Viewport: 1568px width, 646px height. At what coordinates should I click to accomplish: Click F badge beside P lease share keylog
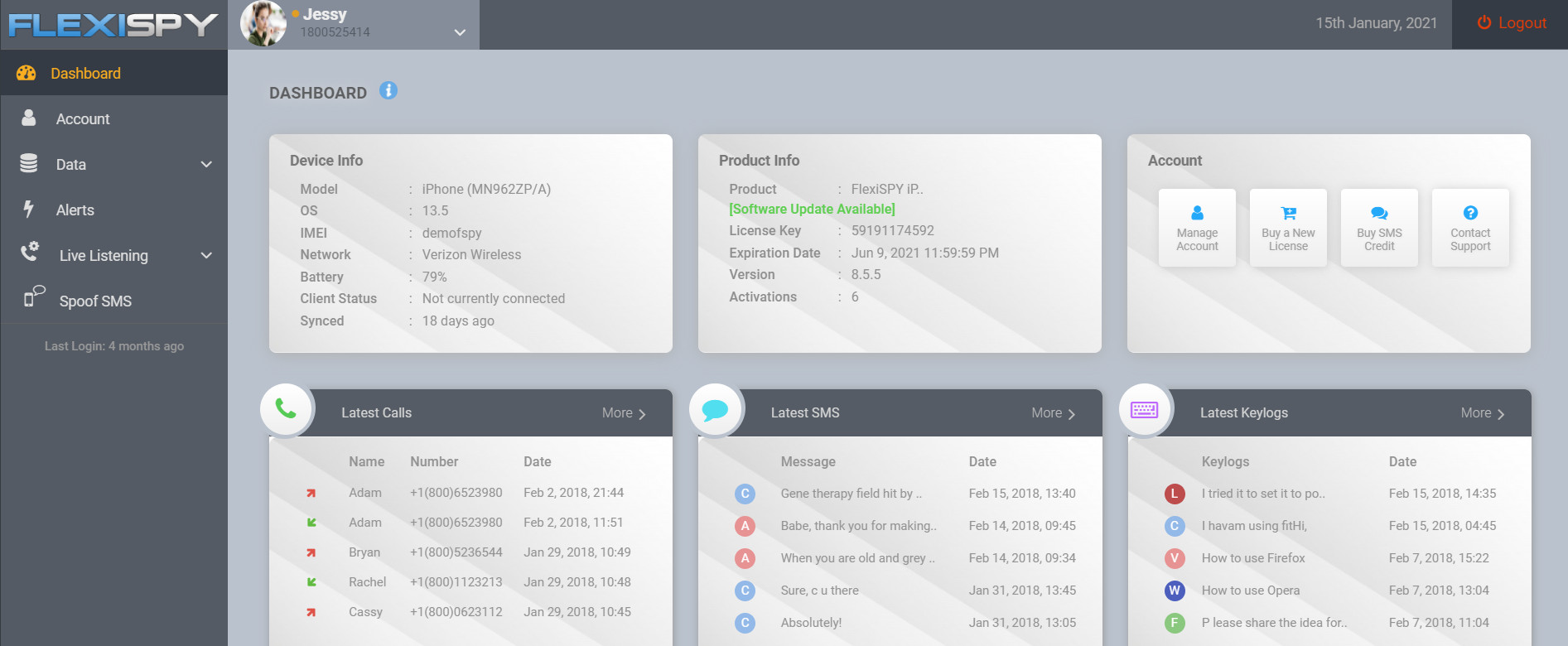coord(1174,623)
